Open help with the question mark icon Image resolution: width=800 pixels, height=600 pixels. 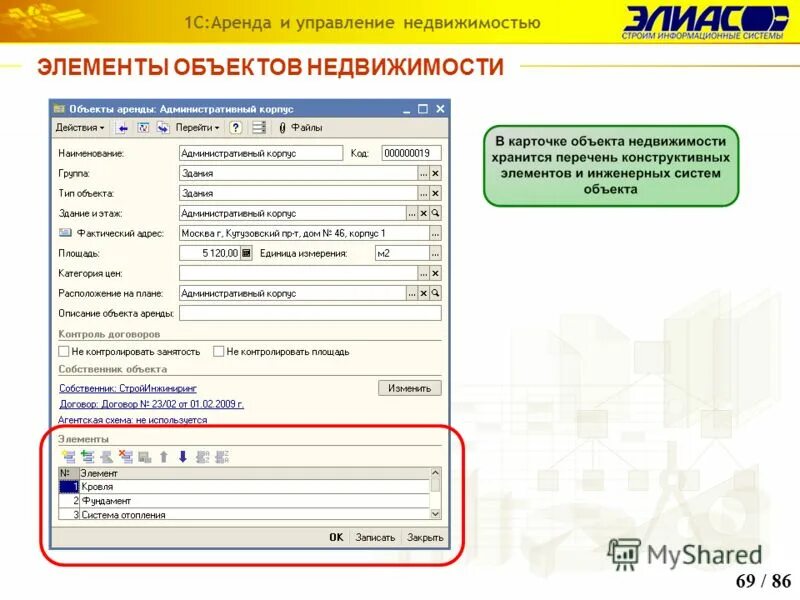(235, 128)
